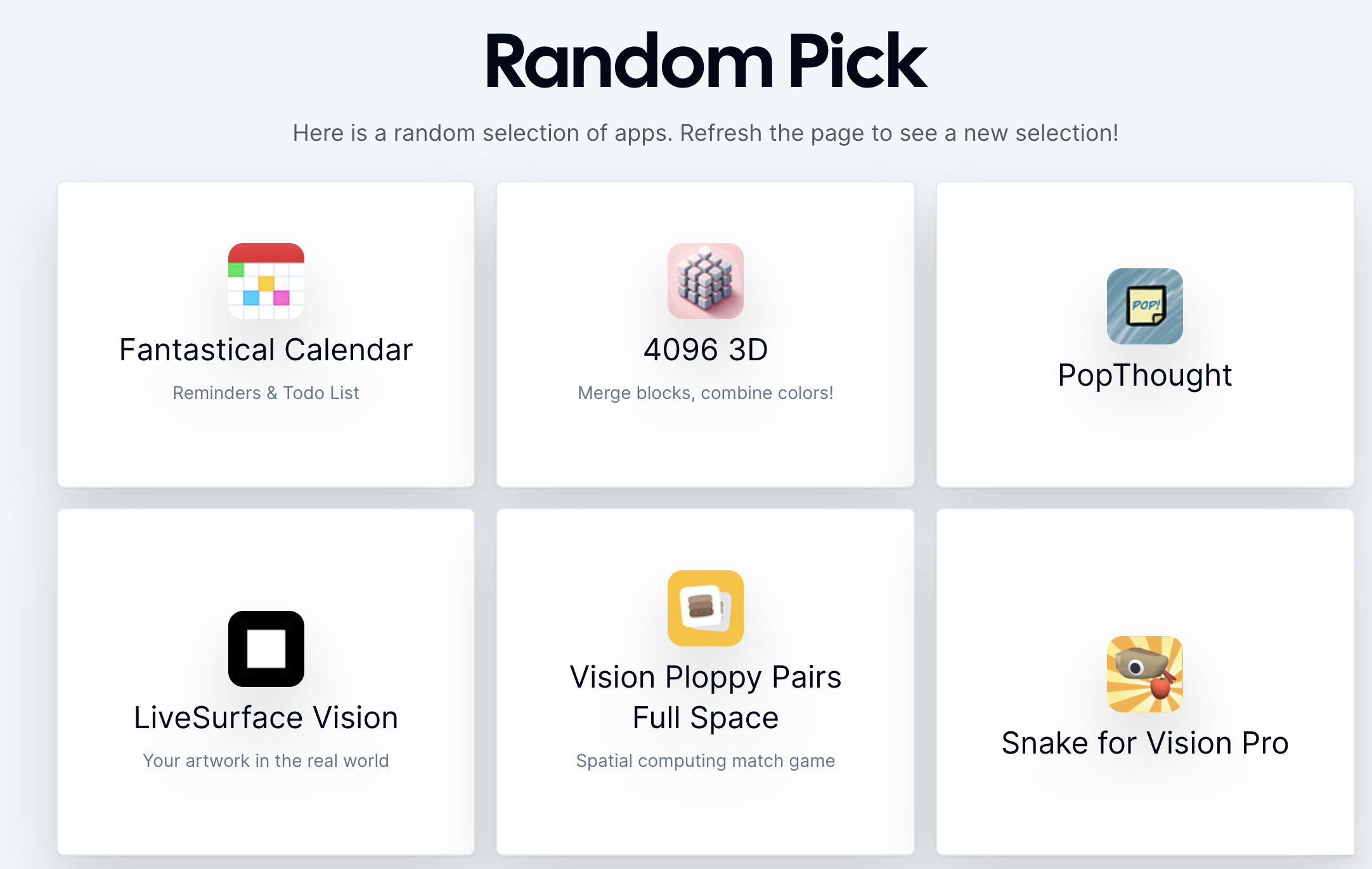
Task: Click the "Spatial computing match game" description
Action: (x=705, y=761)
